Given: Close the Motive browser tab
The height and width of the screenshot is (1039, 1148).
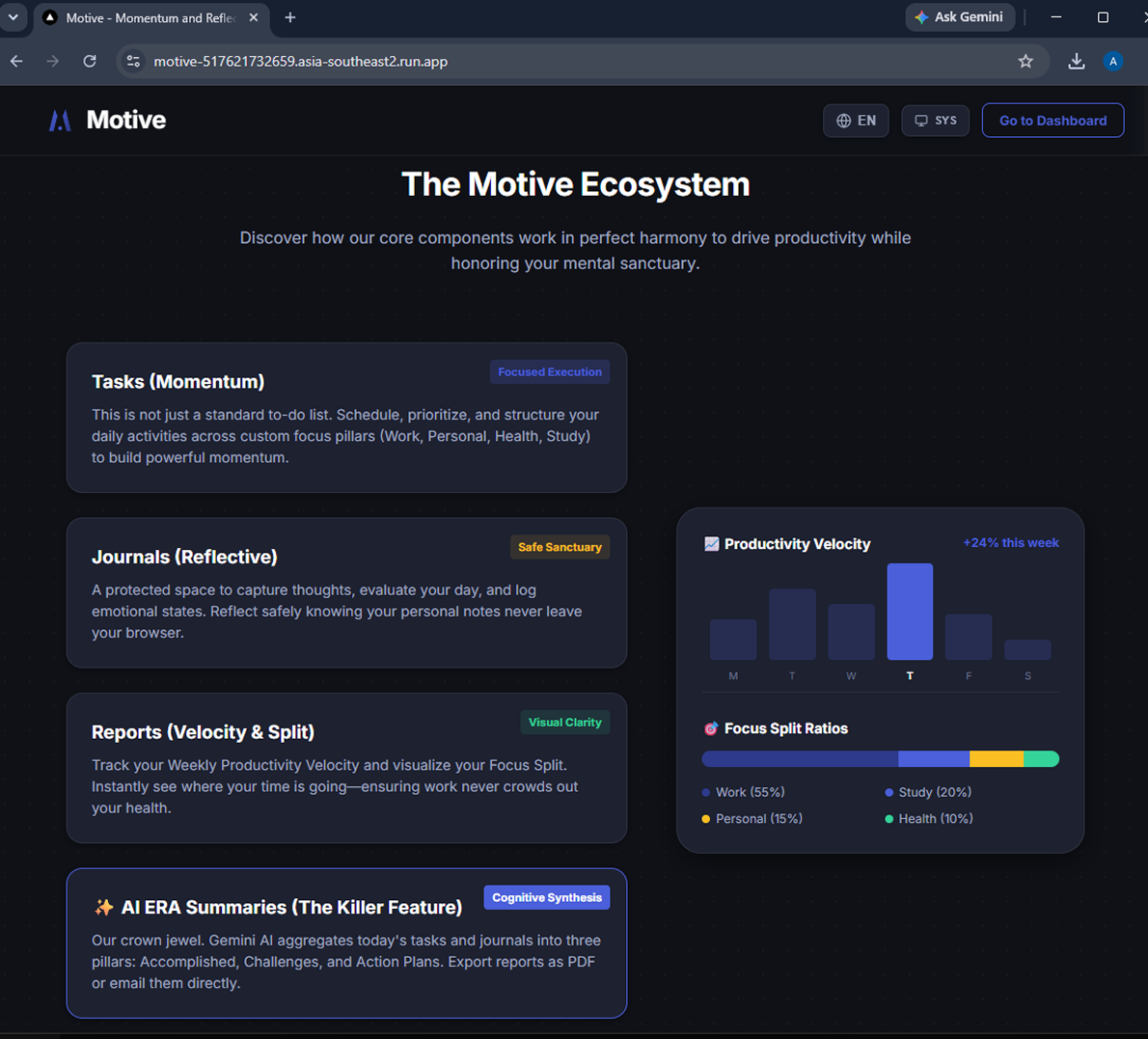Looking at the screenshot, I should (254, 17).
